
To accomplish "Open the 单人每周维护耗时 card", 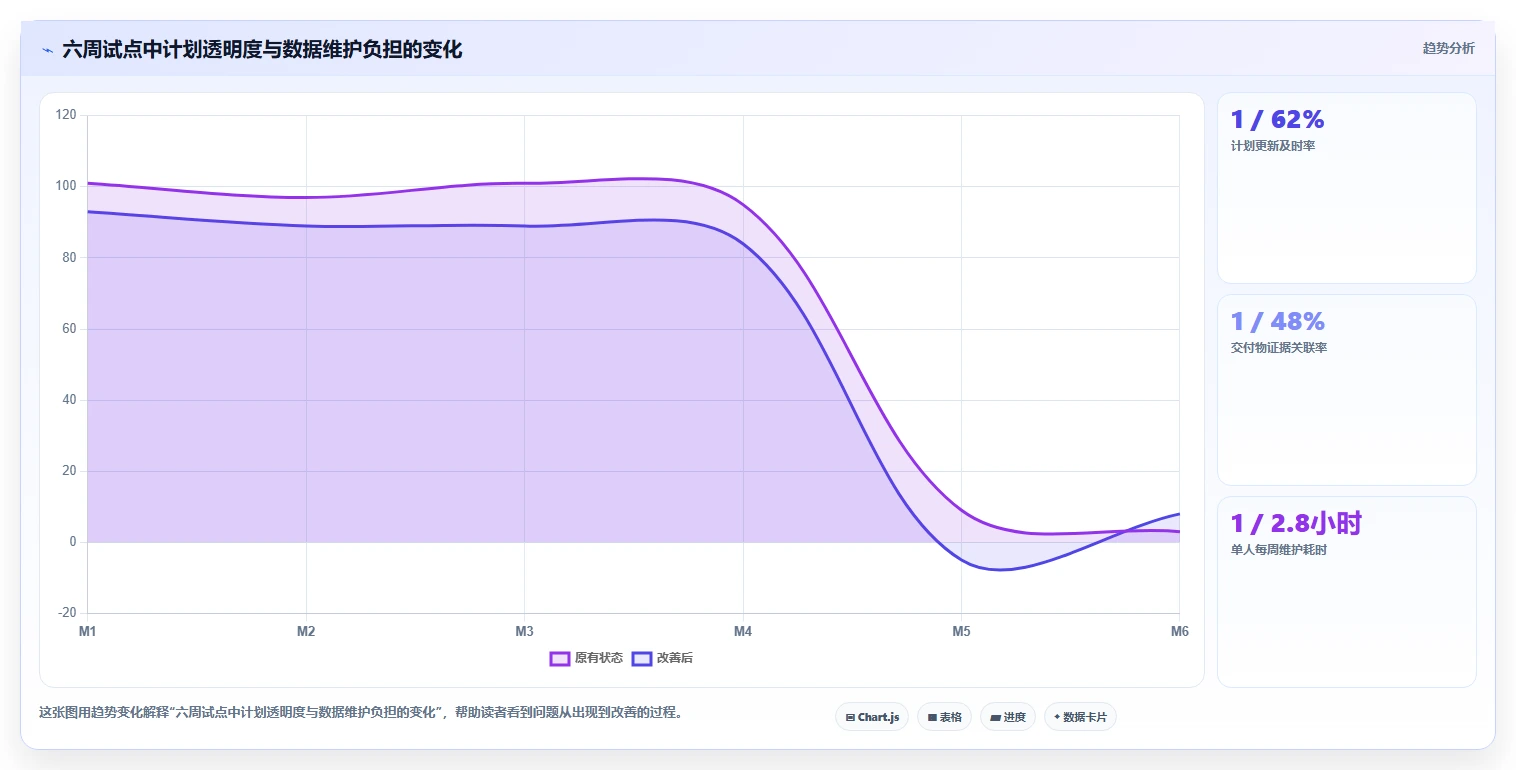I will (1346, 592).
